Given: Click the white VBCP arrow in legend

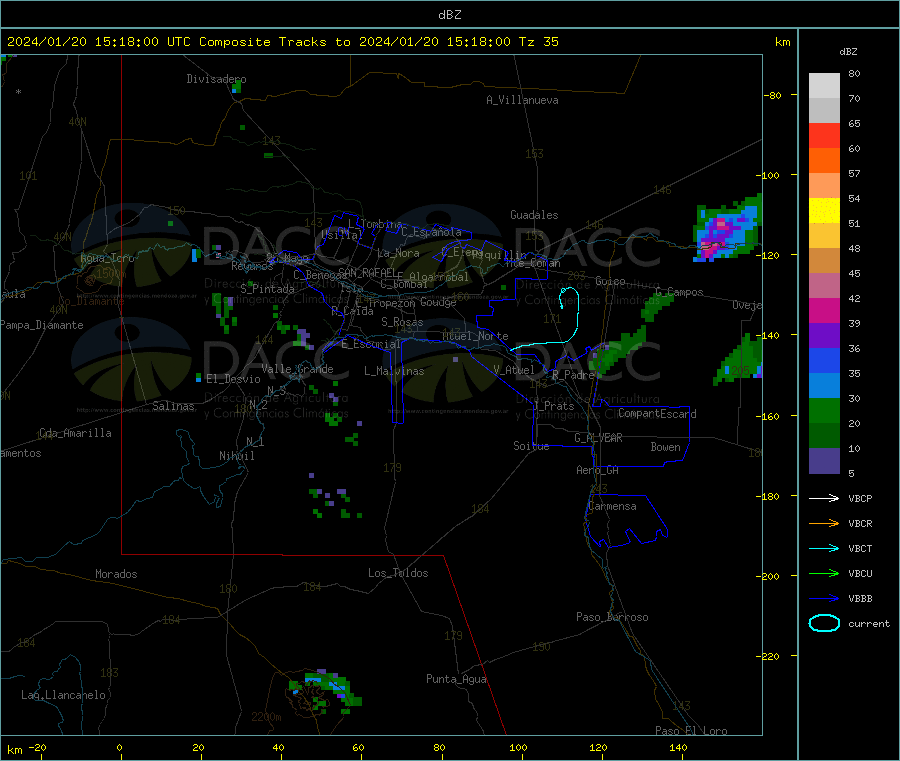Looking at the screenshot, I should click(824, 498).
